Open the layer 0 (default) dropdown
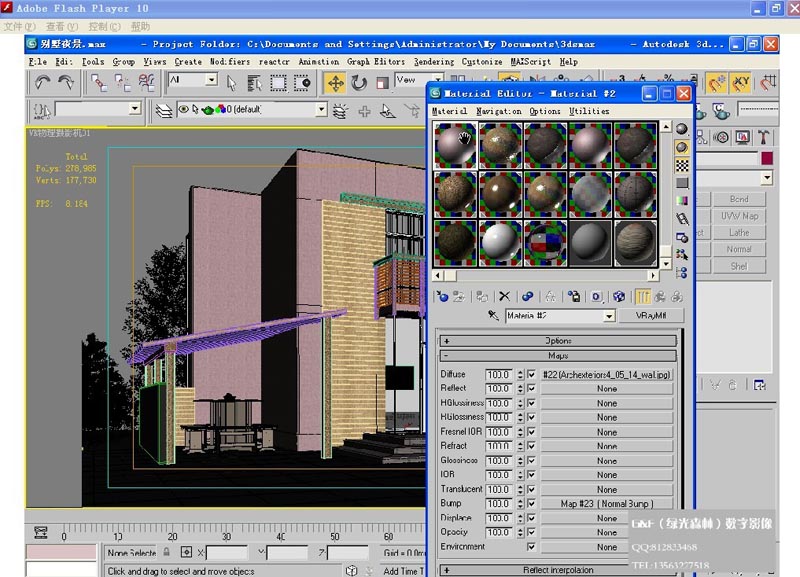800x577 pixels. [x=320, y=109]
